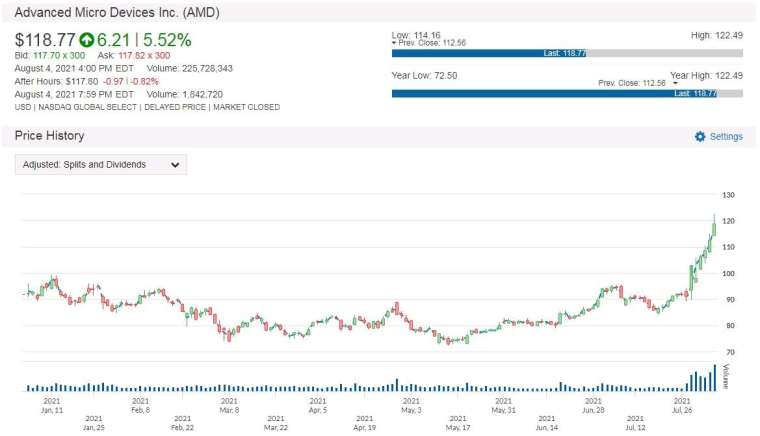Image resolution: width=760 pixels, height=436 pixels.
Task: Click the Mar, 22 date axis label
Action: click(276, 423)
